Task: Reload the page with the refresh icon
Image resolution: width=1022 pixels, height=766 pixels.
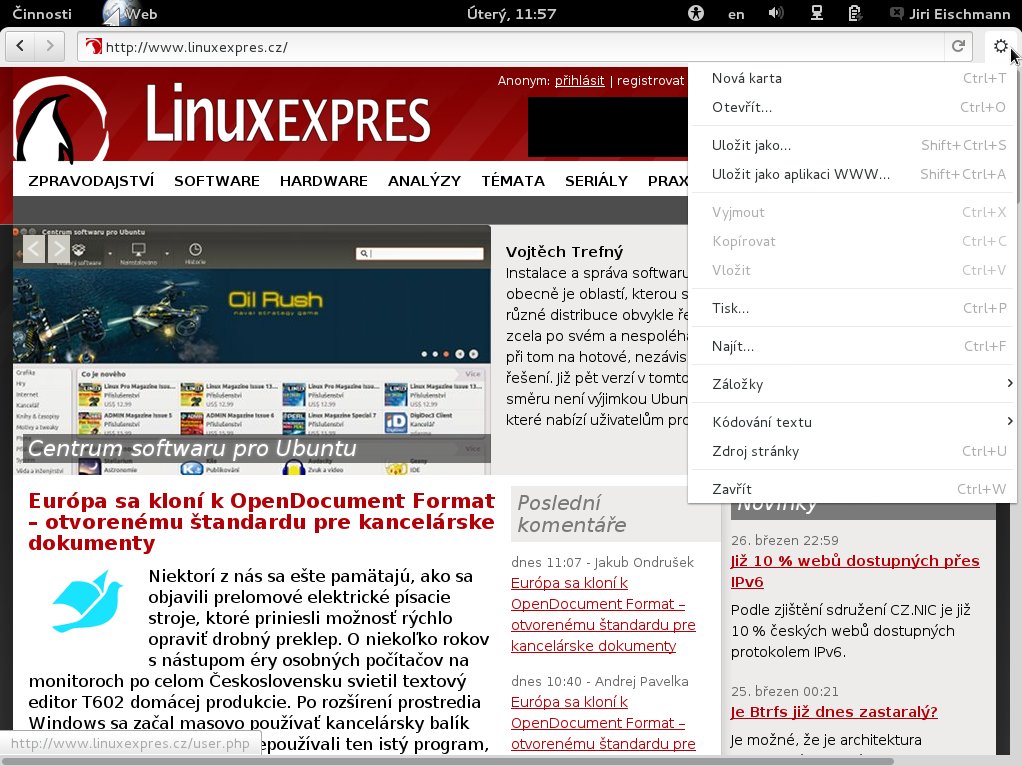Action: (958, 46)
